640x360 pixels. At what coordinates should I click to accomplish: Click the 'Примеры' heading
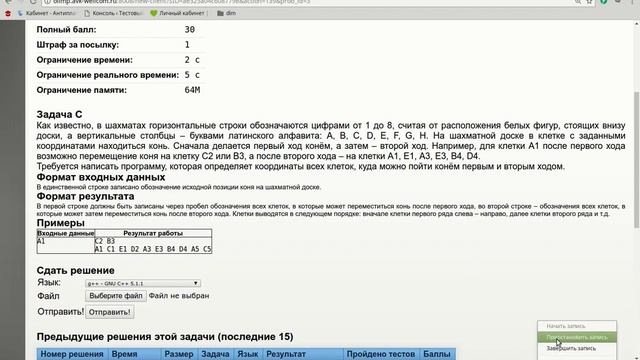pyautogui.click(x=60, y=223)
